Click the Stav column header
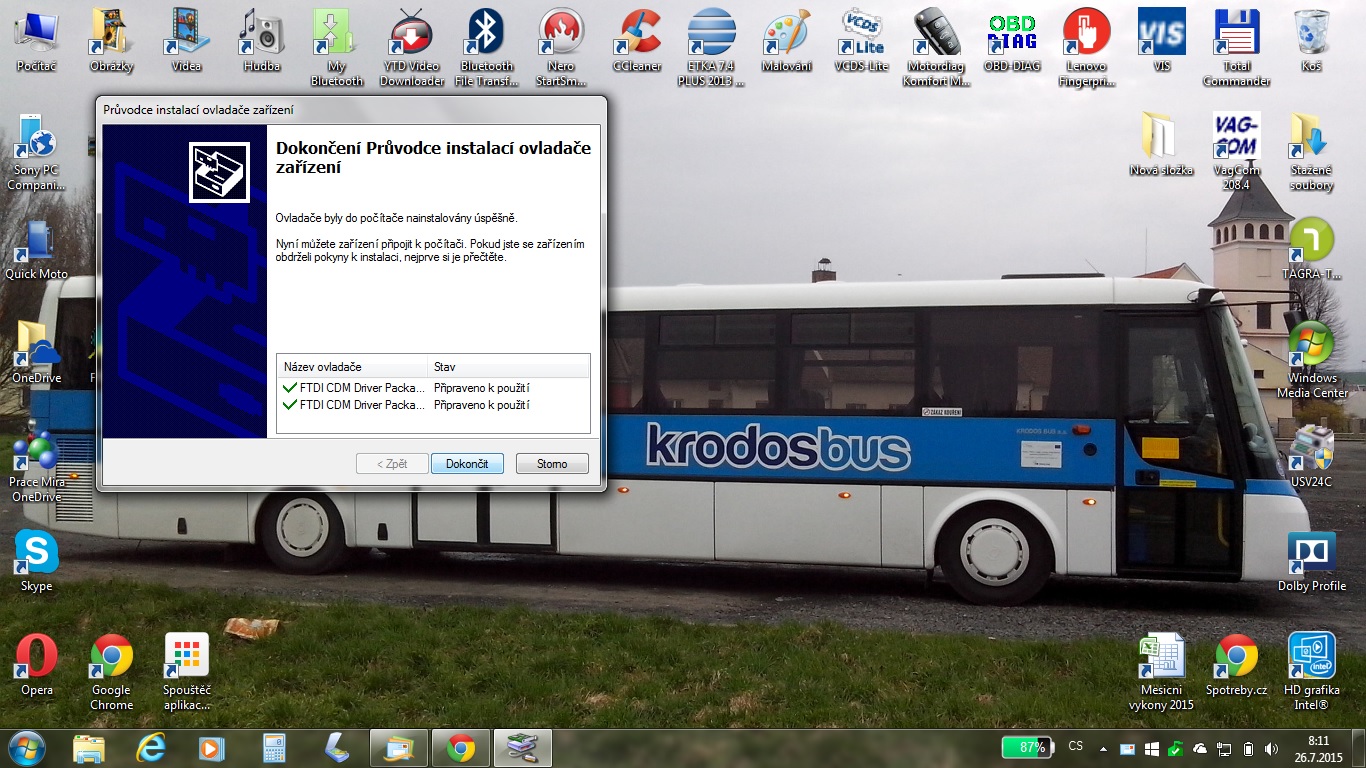 point(508,367)
